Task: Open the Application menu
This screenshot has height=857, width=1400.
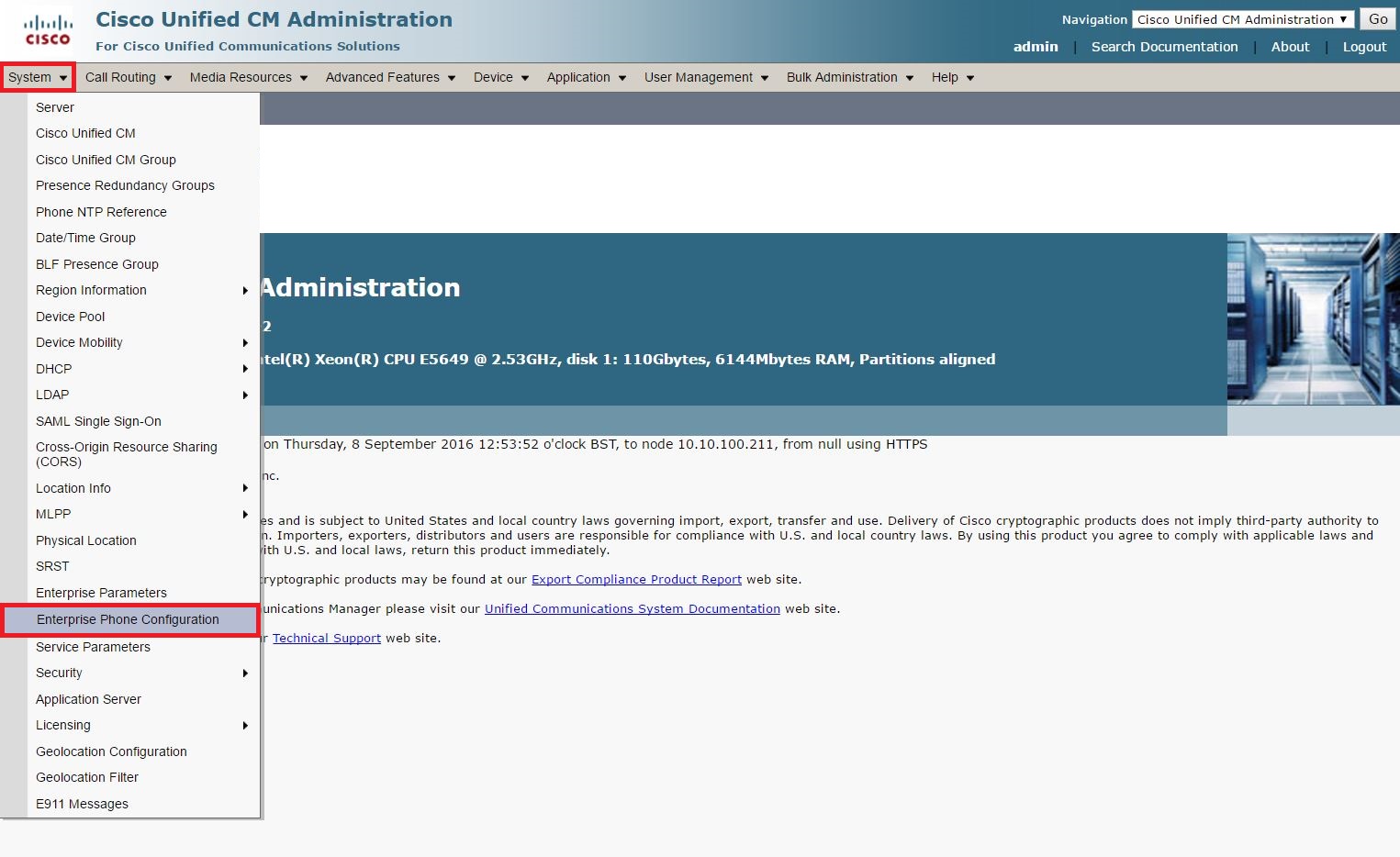Action: [587, 77]
